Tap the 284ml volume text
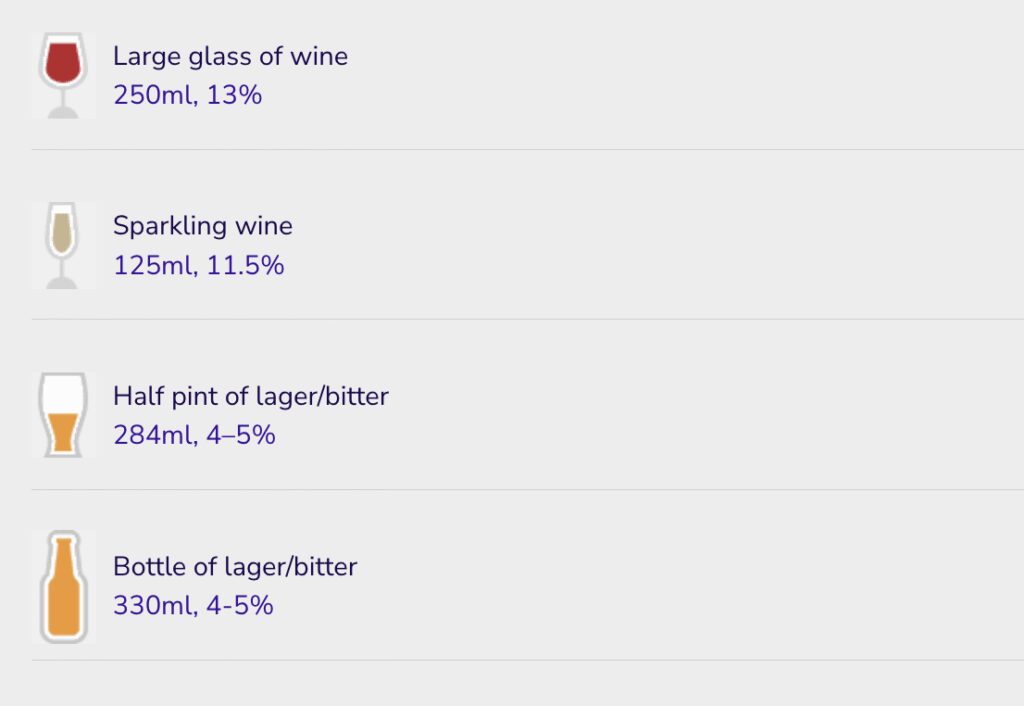 [x=154, y=435]
